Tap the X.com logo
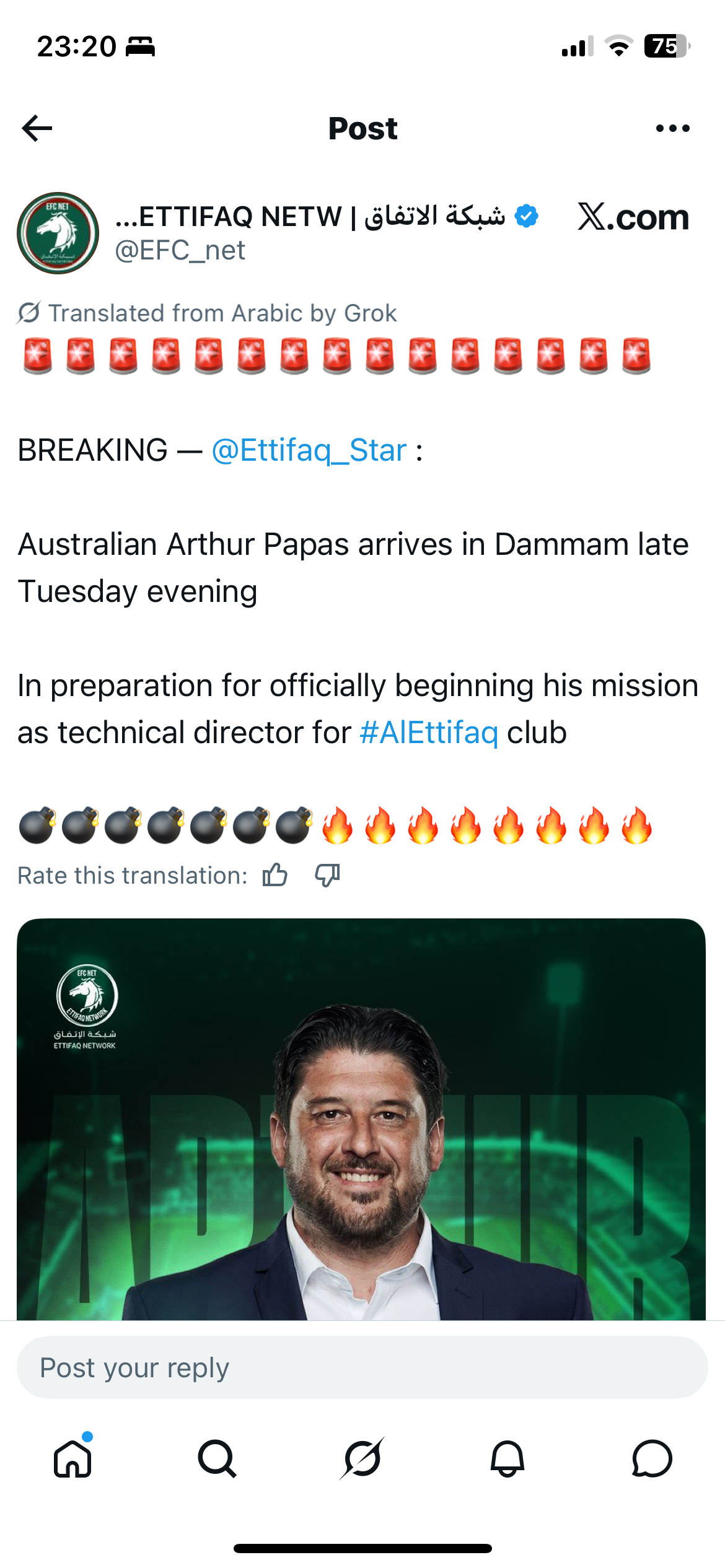This screenshot has height=1568, width=725. pos(633,217)
